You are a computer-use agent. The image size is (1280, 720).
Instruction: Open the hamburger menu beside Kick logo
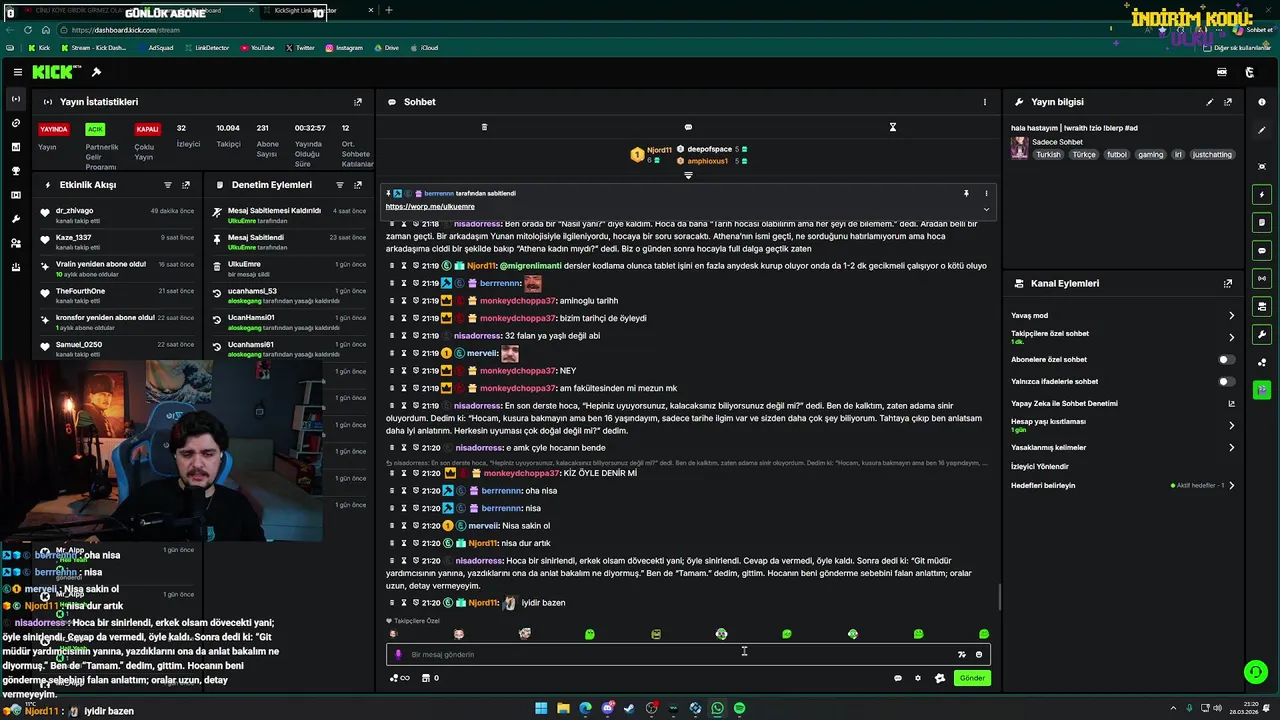tap(17, 72)
